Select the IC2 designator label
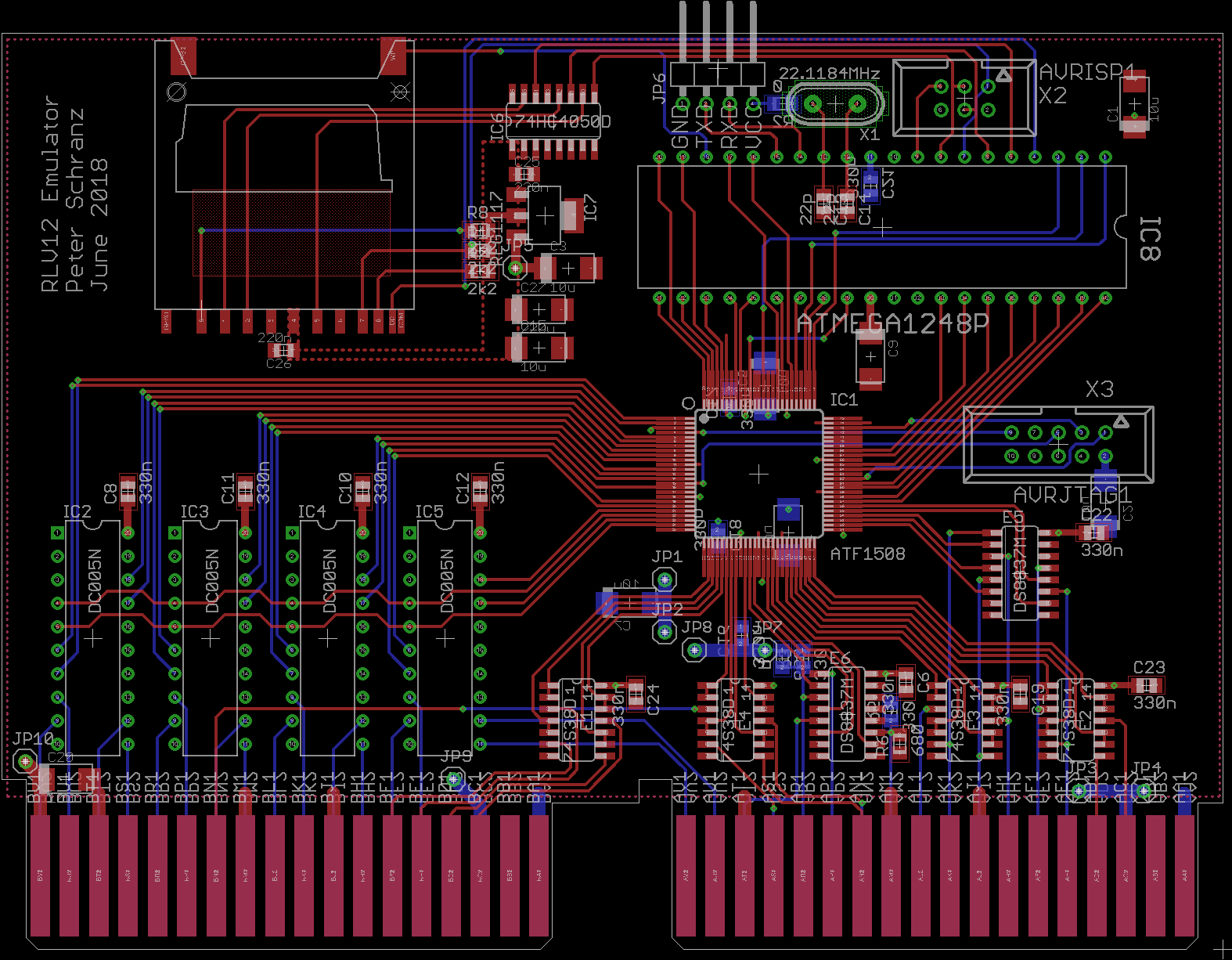 [x=77, y=511]
